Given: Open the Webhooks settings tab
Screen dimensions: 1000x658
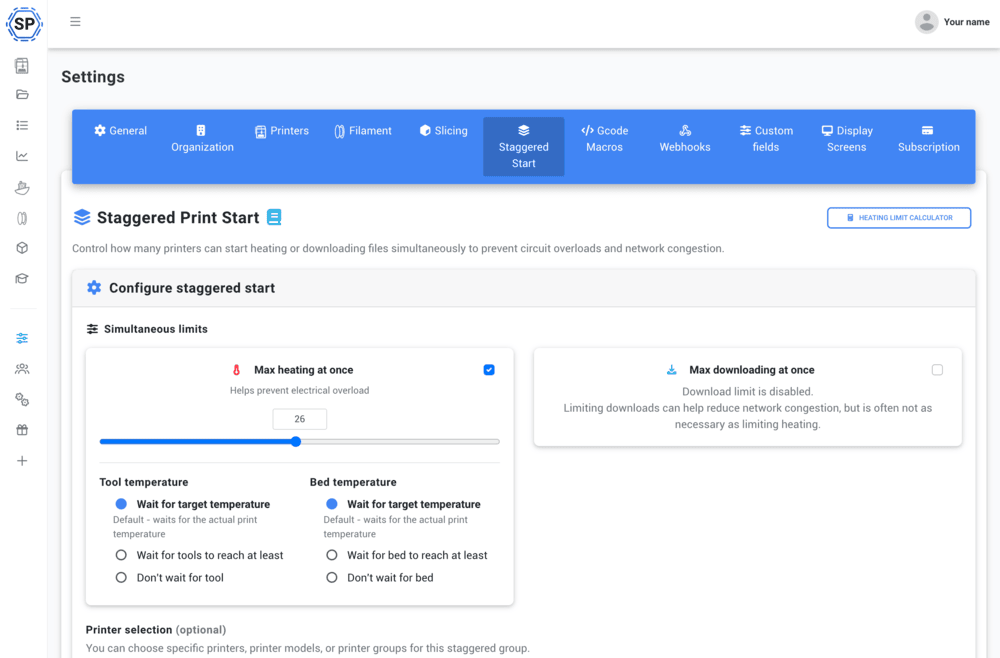Looking at the screenshot, I should (x=685, y=139).
